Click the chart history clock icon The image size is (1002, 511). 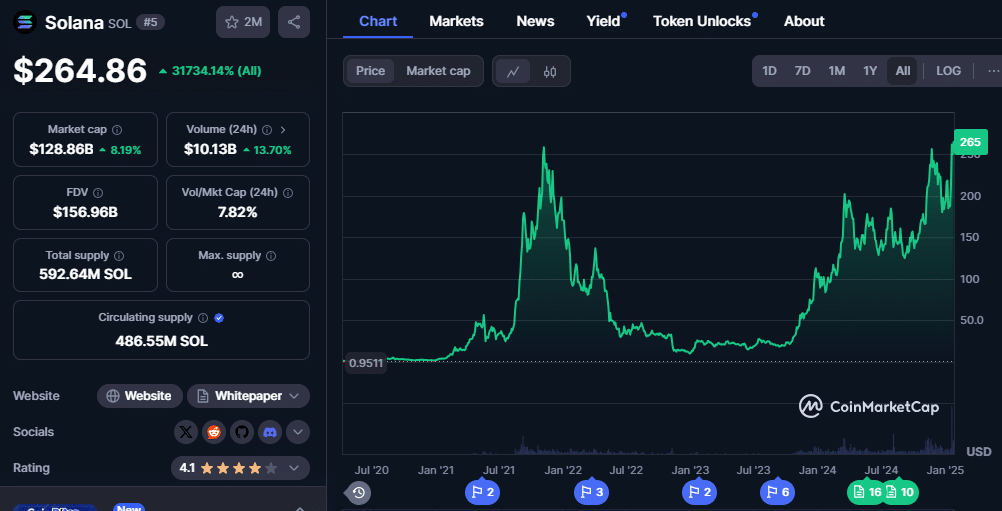pyautogui.click(x=358, y=492)
